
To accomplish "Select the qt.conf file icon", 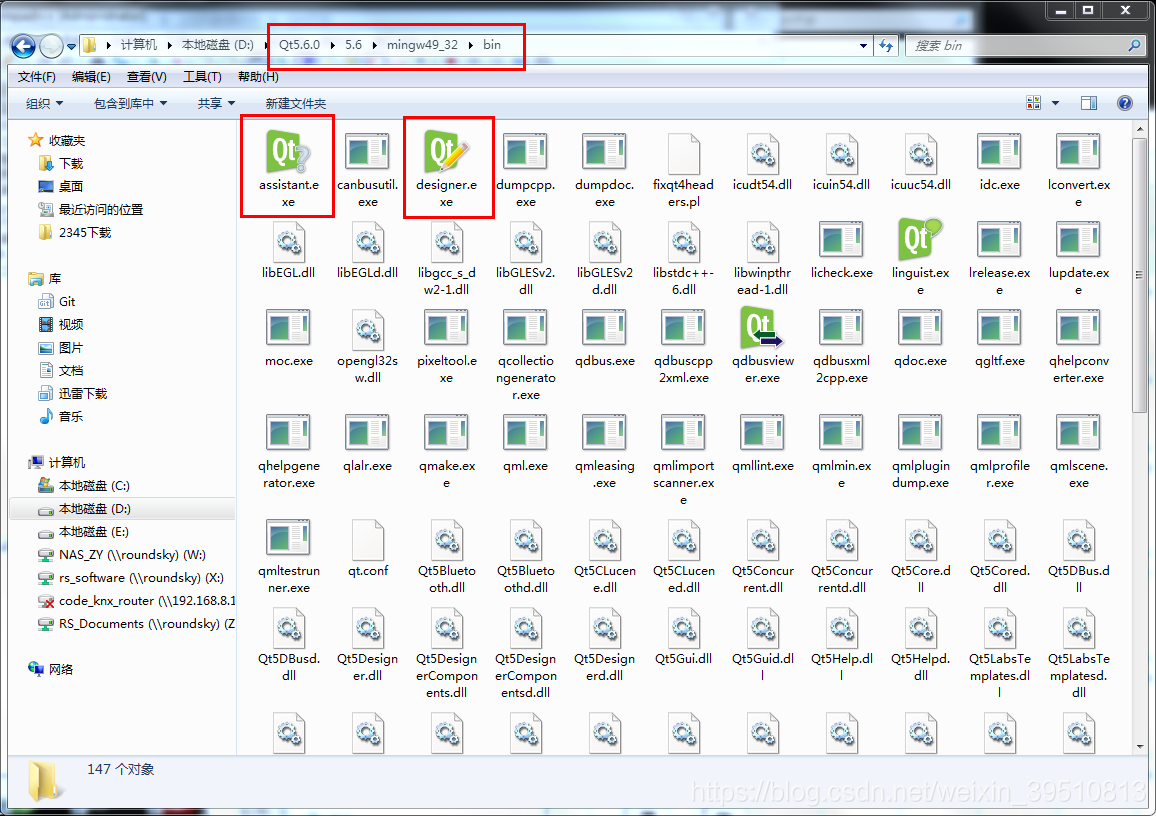I will (367, 539).
